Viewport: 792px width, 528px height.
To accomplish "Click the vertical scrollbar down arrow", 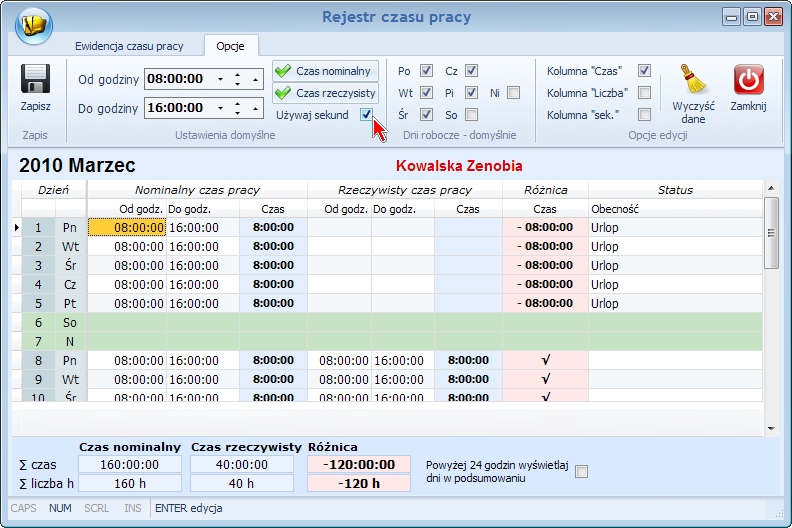I will pyautogui.click(x=771, y=428).
